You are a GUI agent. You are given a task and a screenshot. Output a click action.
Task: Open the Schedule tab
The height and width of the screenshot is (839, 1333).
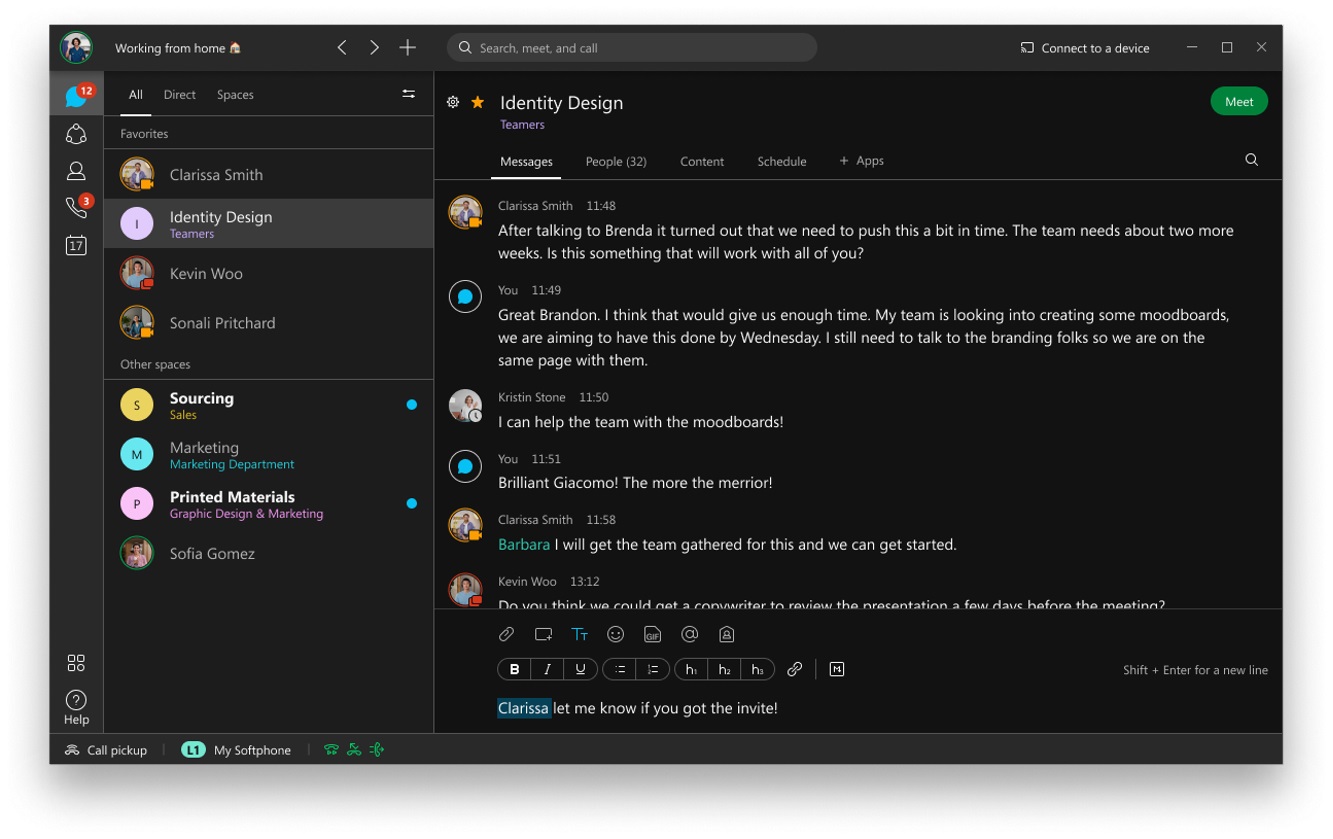coord(782,161)
